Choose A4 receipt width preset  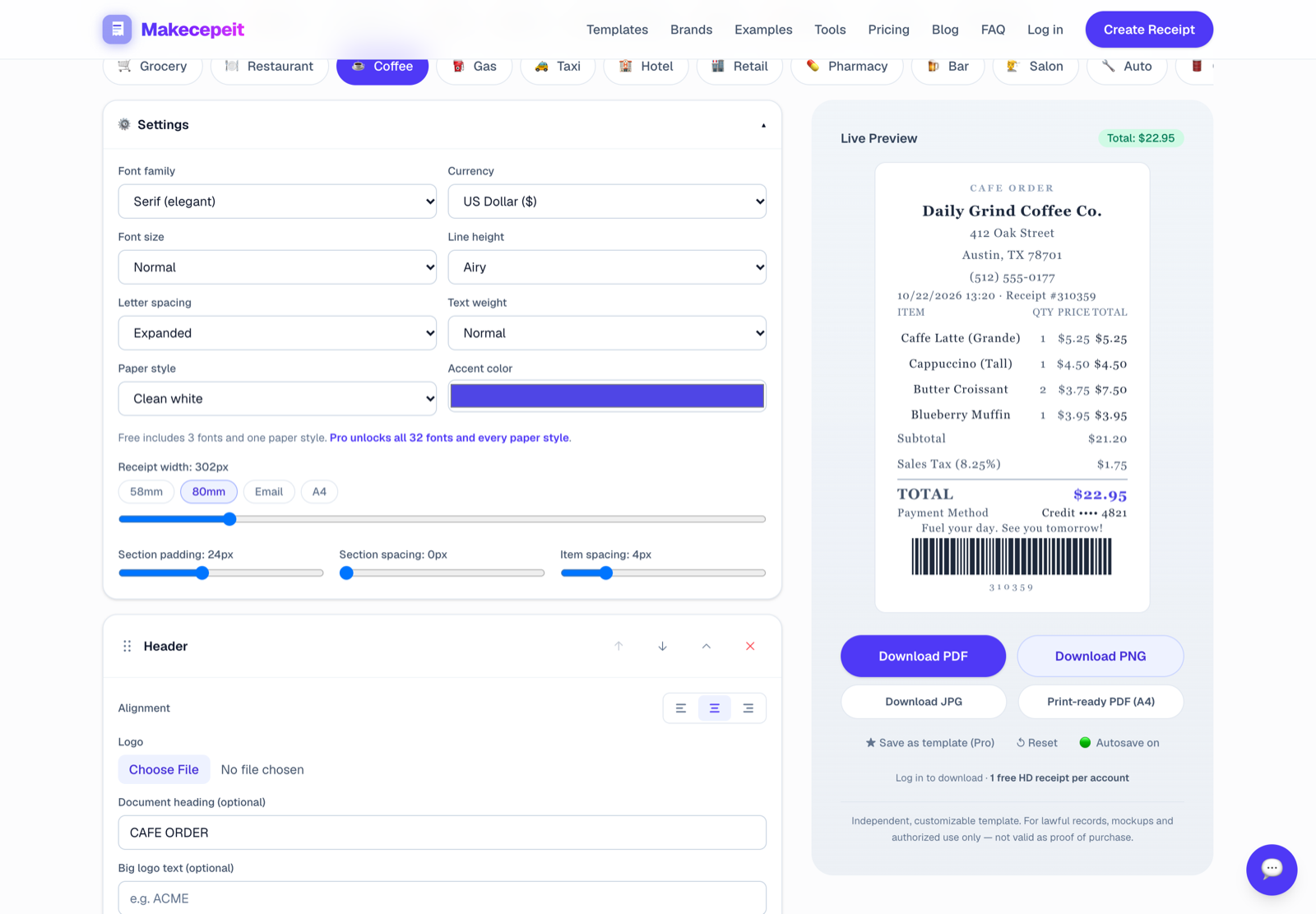pyautogui.click(x=319, y=491)
